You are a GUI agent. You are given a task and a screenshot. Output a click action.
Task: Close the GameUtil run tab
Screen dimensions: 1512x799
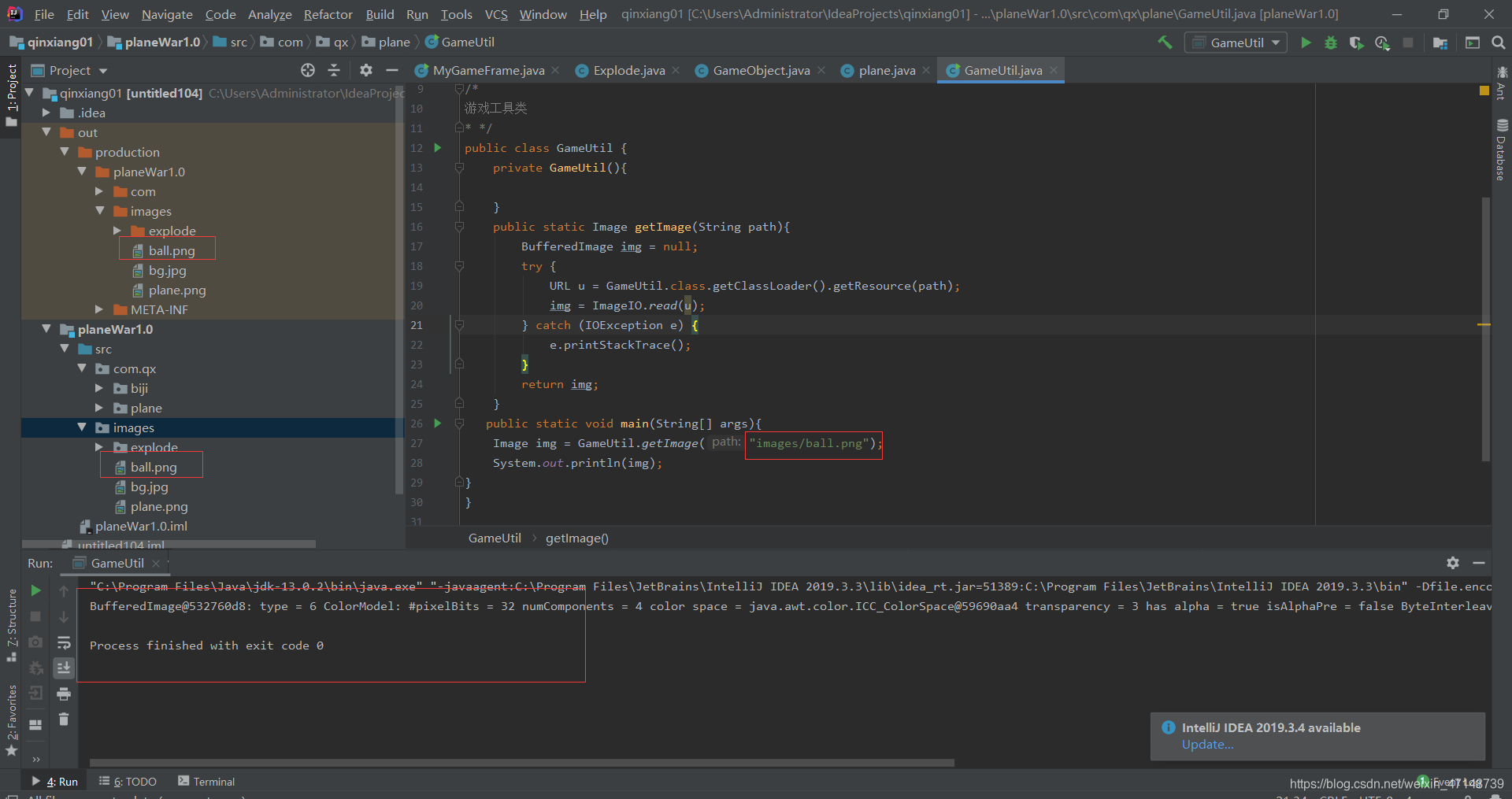click(x=156, y=563)
